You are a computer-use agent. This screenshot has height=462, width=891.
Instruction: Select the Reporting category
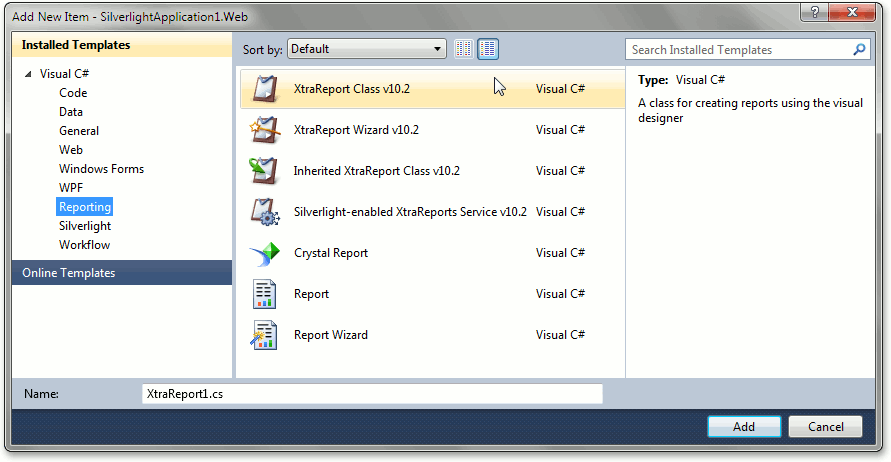click(85, 207)
